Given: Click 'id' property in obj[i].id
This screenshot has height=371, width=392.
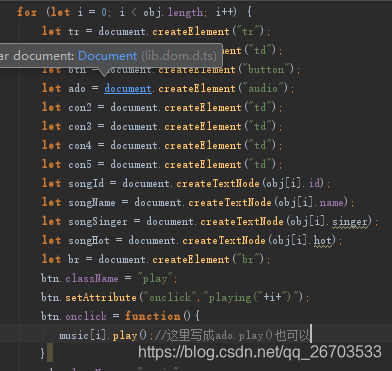Looking at the screenshot, I should coord(314,183).
